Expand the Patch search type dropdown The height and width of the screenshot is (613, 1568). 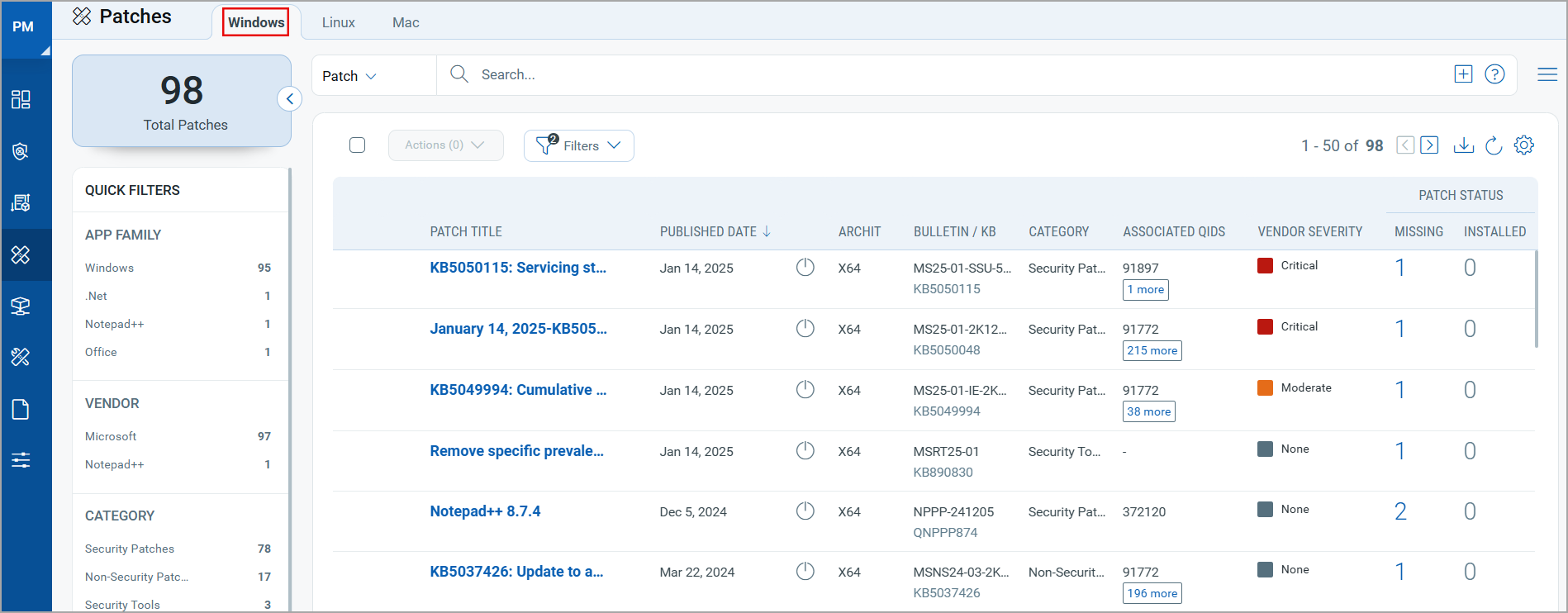(x=349, y=76)
